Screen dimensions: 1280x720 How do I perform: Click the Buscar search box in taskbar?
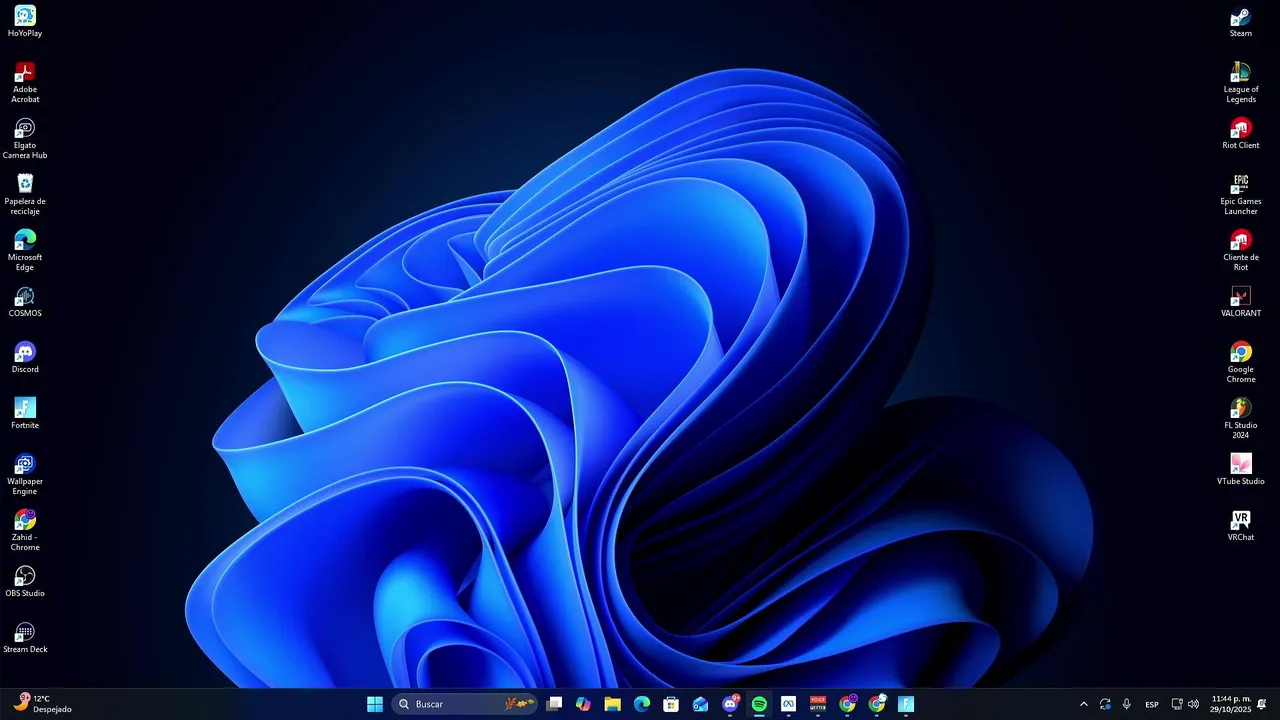pyautogui.click(x=465, y=704)
